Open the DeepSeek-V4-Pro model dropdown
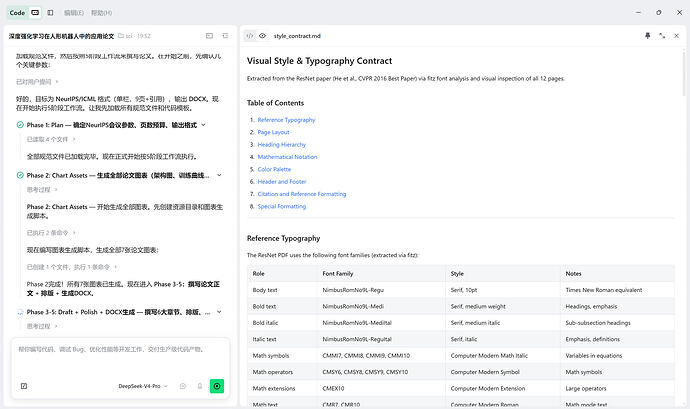Image resolution: width=690 pixels, height=409 pixels. tap(143, 386)
